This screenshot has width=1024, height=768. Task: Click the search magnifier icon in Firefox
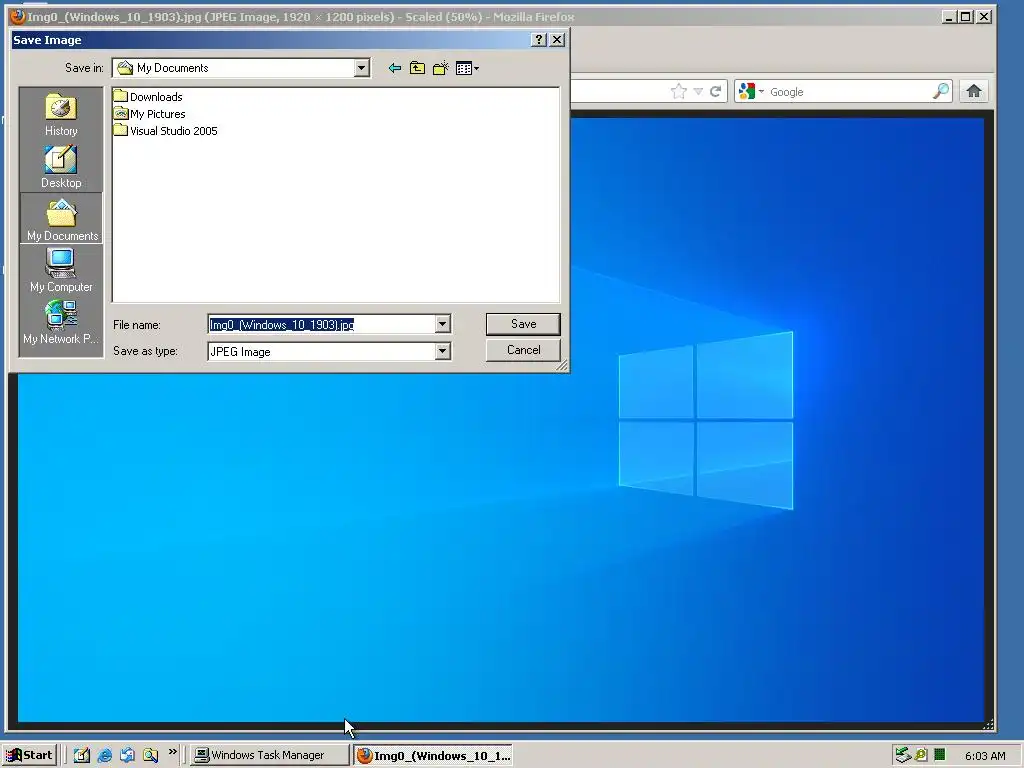(x=941, y=91)
